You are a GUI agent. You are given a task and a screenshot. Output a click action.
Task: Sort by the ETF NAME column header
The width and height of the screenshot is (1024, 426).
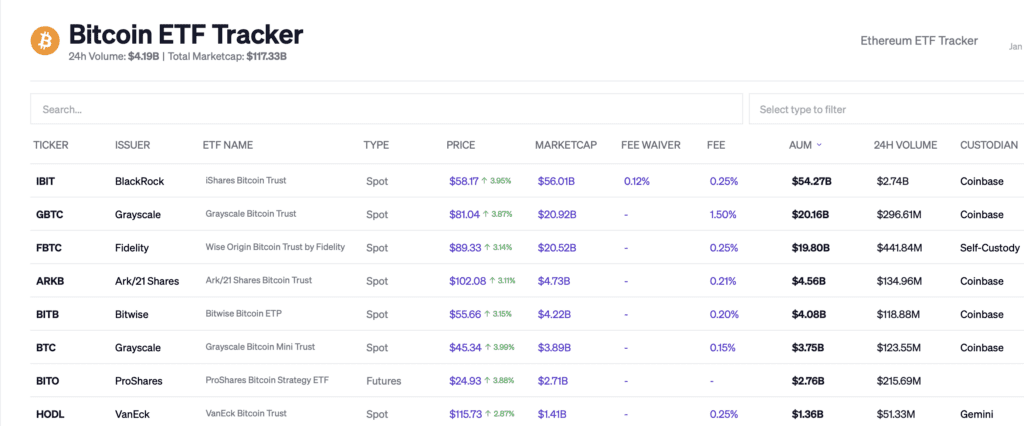click(x=228, y=145)
